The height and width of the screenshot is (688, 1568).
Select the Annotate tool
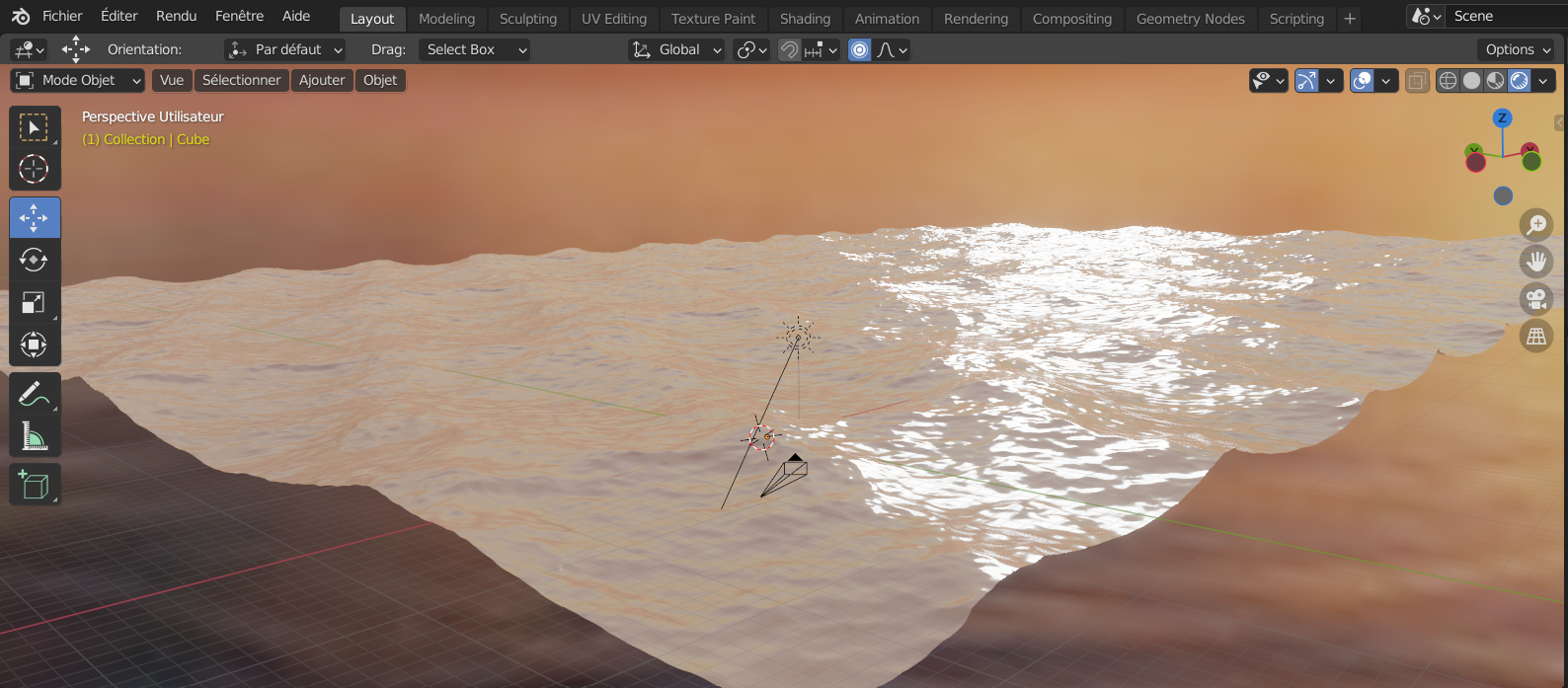click(35, 394)
